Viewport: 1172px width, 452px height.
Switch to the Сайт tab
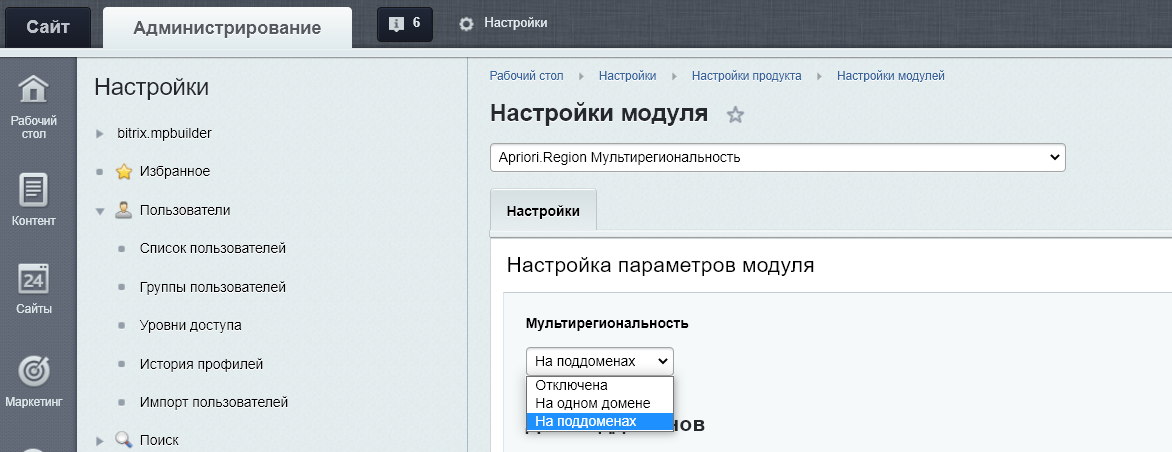[48, 28]
